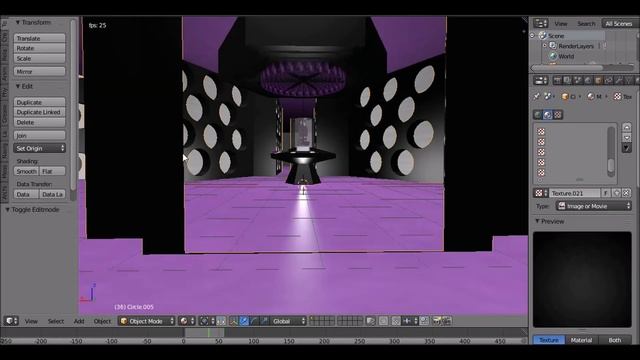640x360 pixels.
Task: Click the OpenGL render image camera icon
Action: (437, 321)
